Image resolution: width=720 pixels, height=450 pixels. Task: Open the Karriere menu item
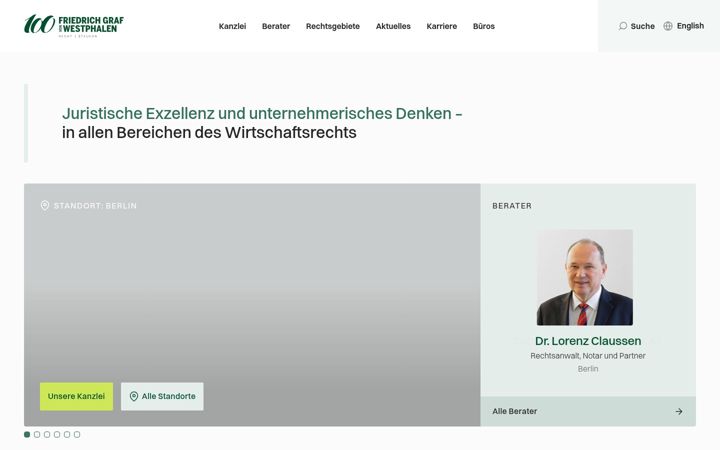[442, 26]
